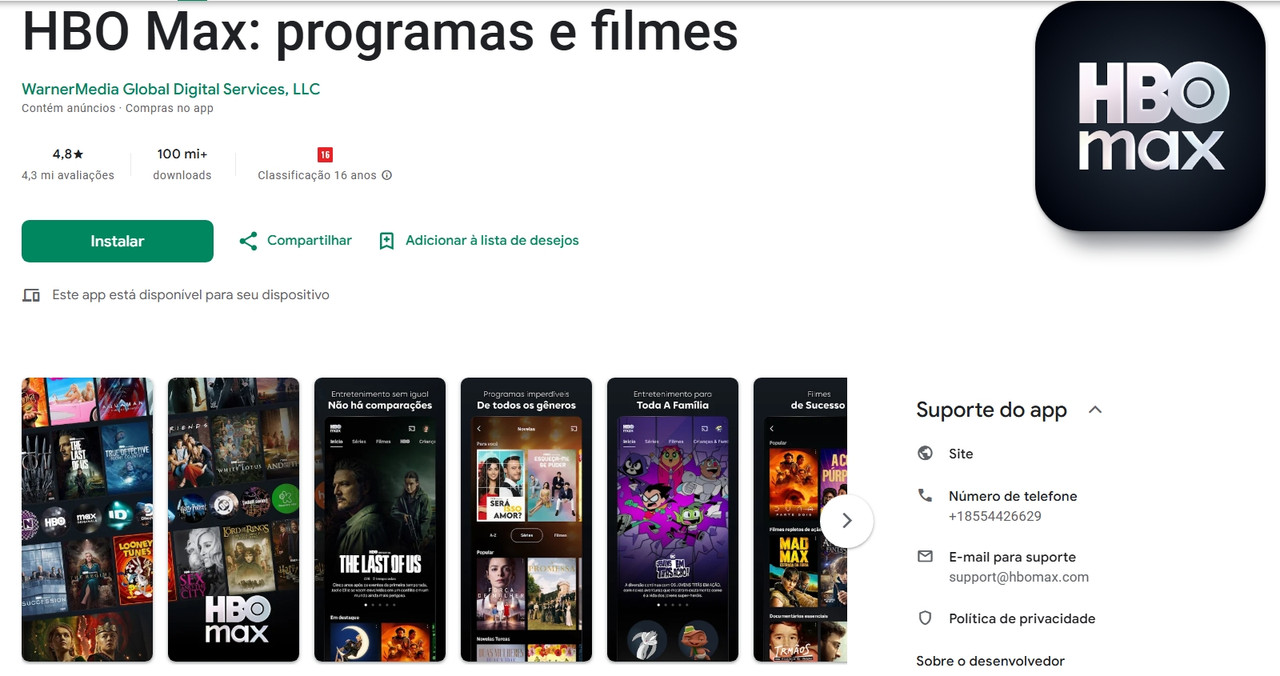This screenshot has height=676, width=1280.
Task: Click the info icon beside Classificação 16 anos
Action: coord(387,175)
